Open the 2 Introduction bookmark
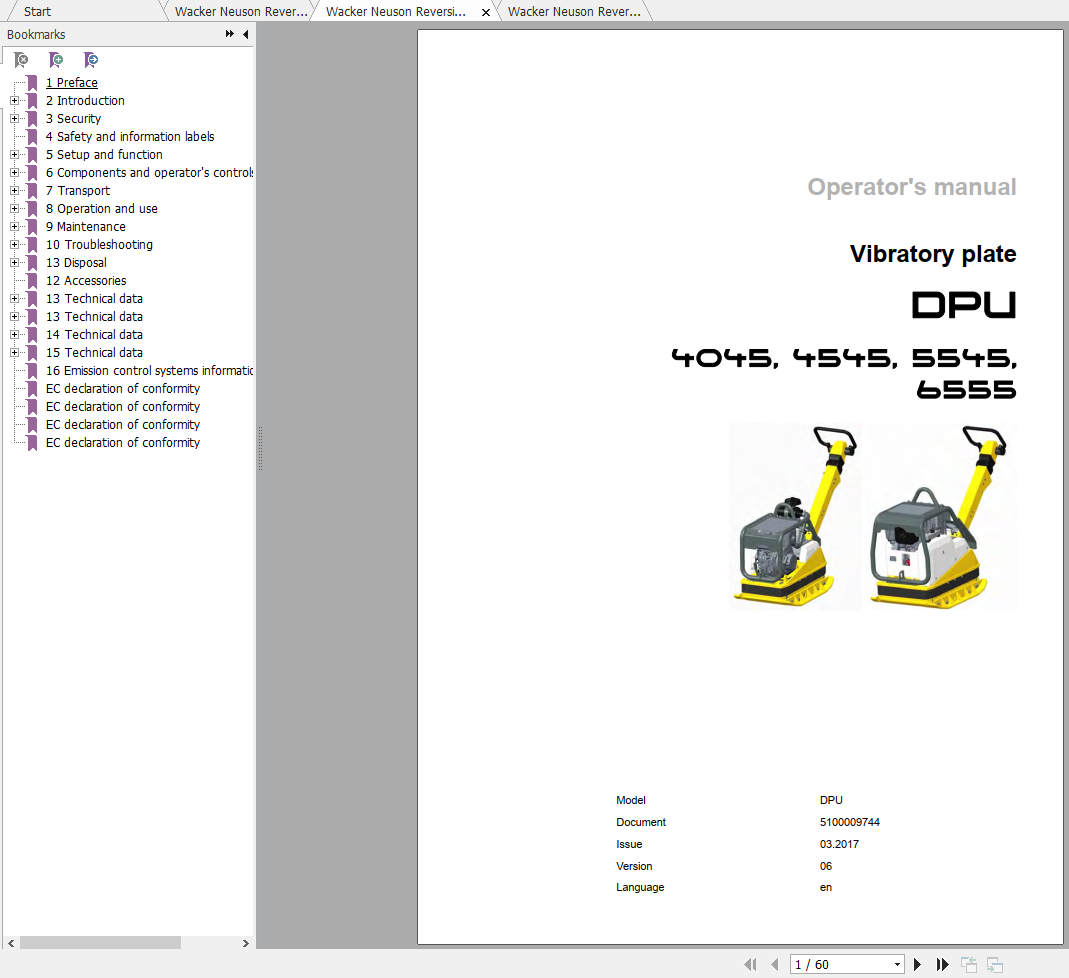 pyautogui.click(x=85, y=101)
